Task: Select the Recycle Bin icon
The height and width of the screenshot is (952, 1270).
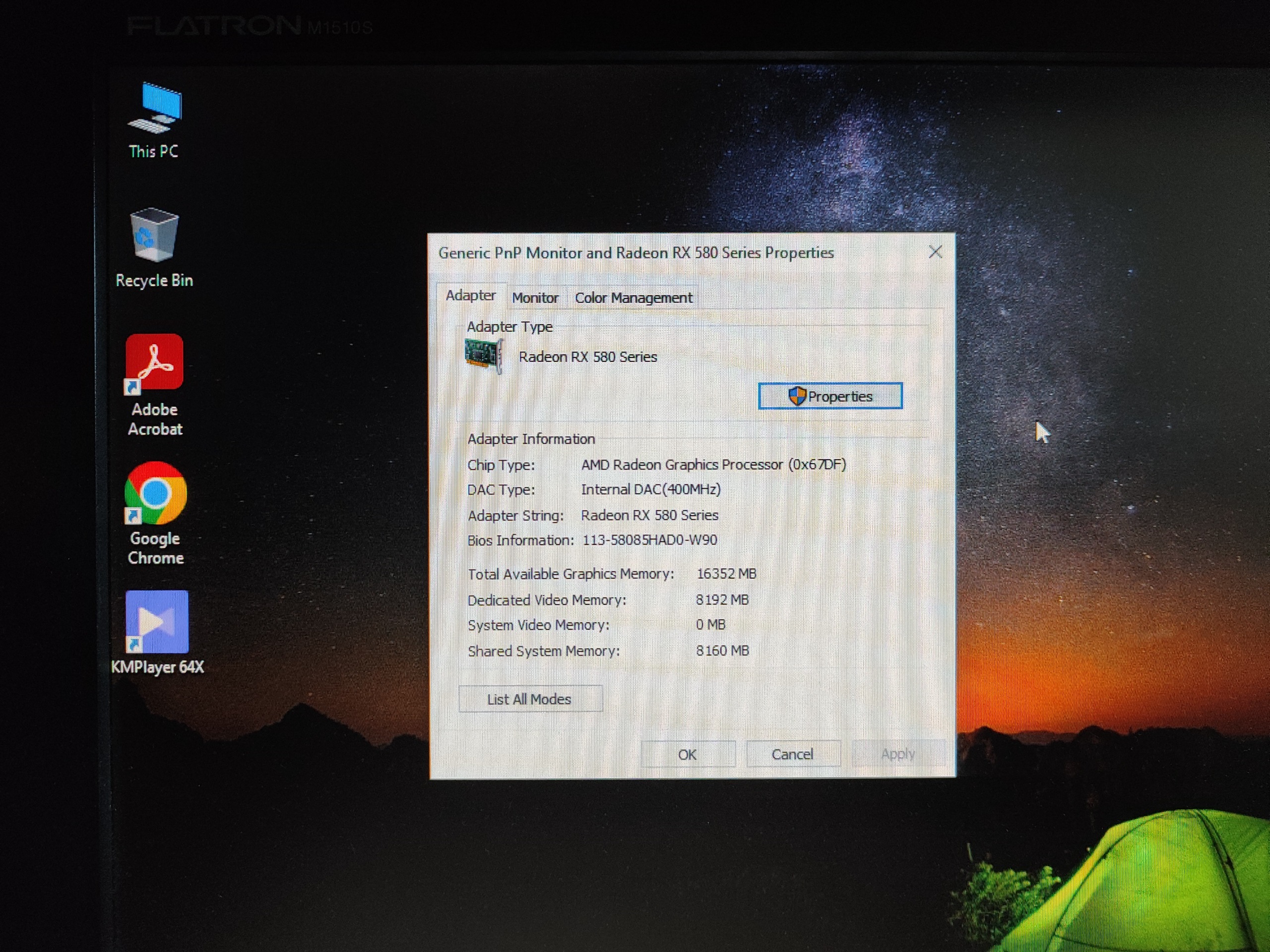Action: (x=154, y=236)
